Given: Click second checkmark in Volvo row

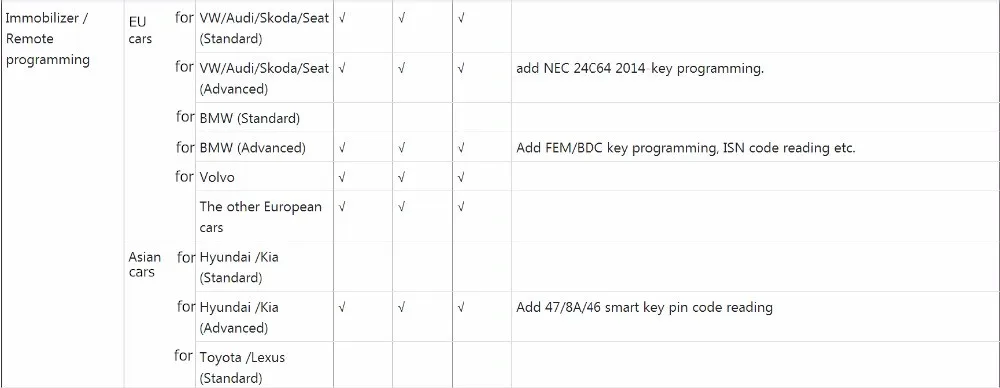Looking at the screenshot, I should [402, 177].
